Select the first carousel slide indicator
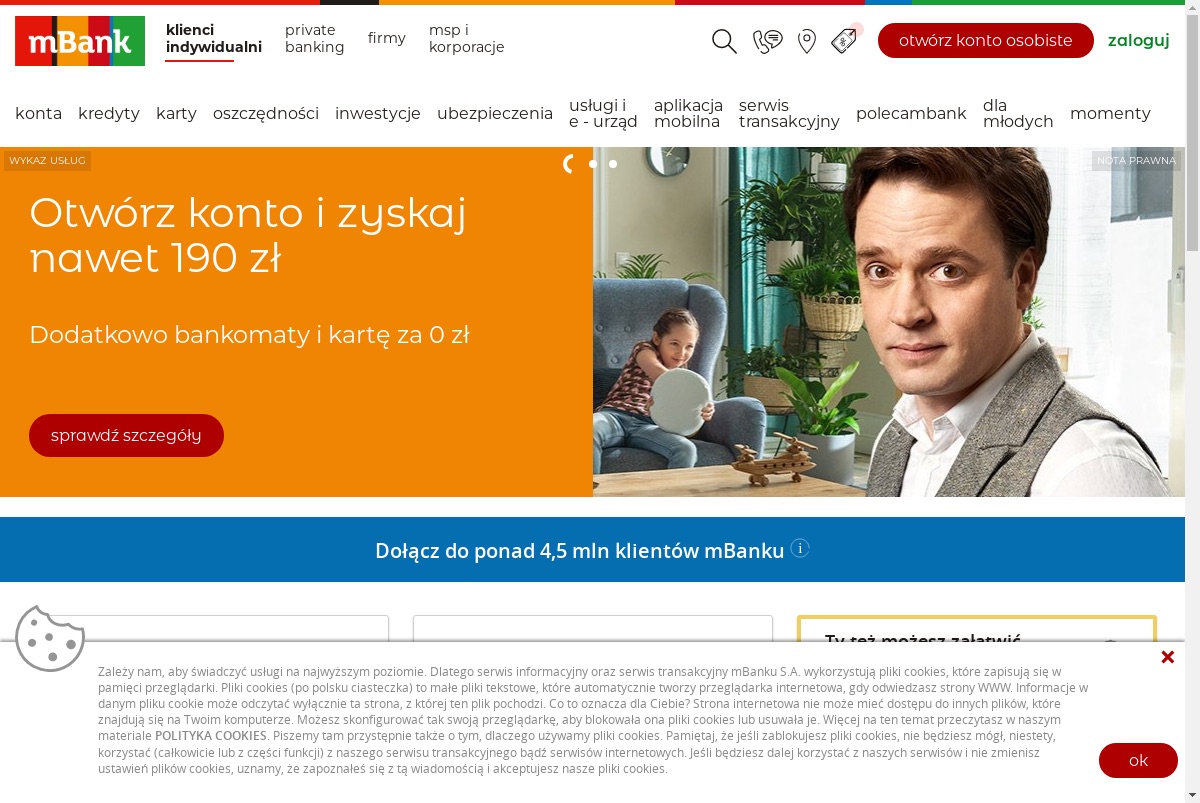The width and height of the screenshot is (1200, 803). 570,164
